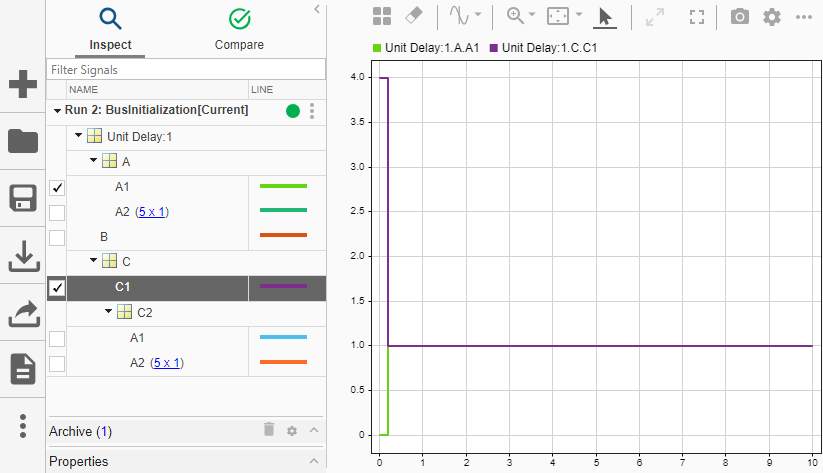Click the Unit Delay:1 bus grid icon

[94, 136]
